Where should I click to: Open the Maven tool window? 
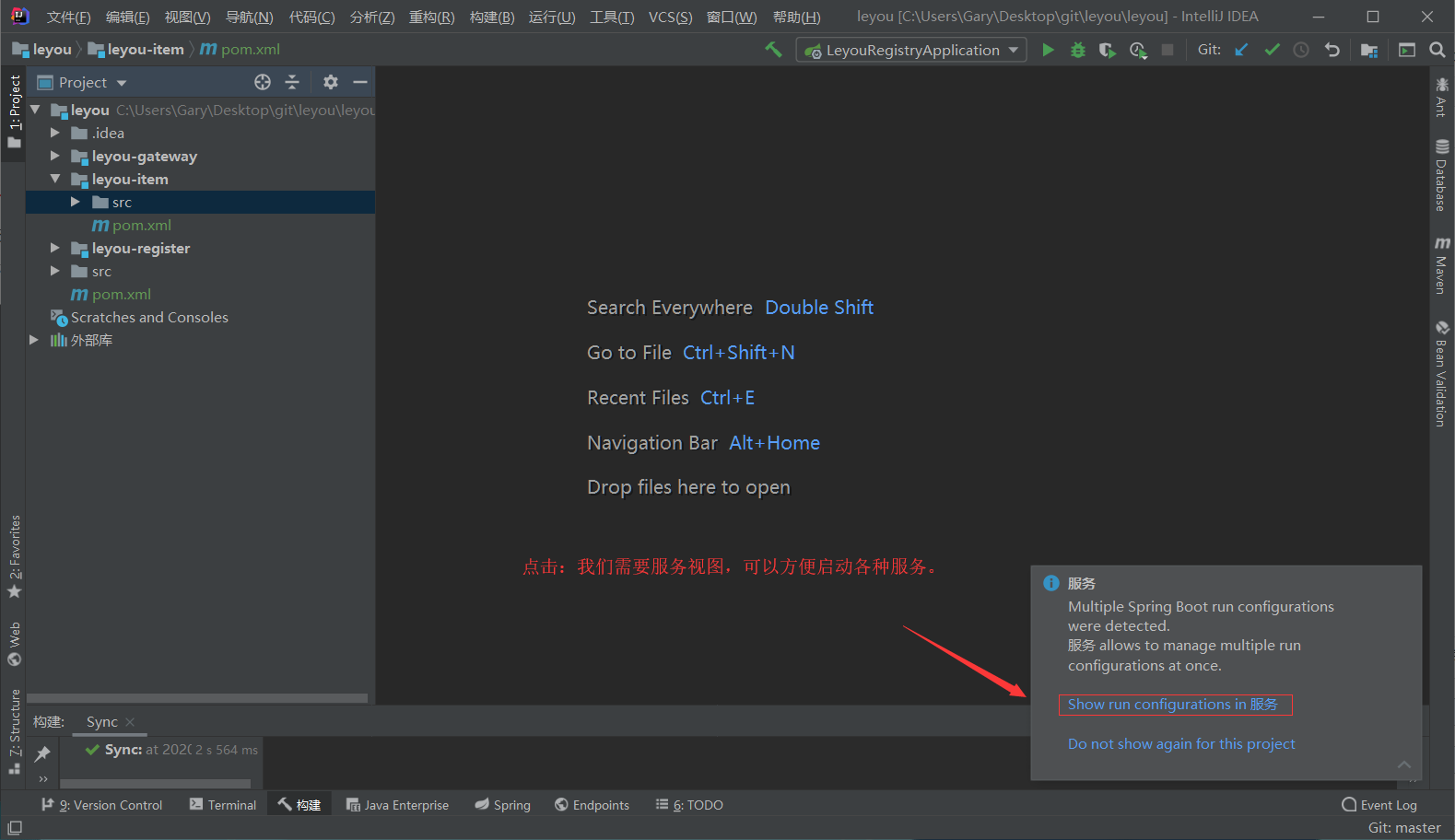click(x=1441, y=265)
